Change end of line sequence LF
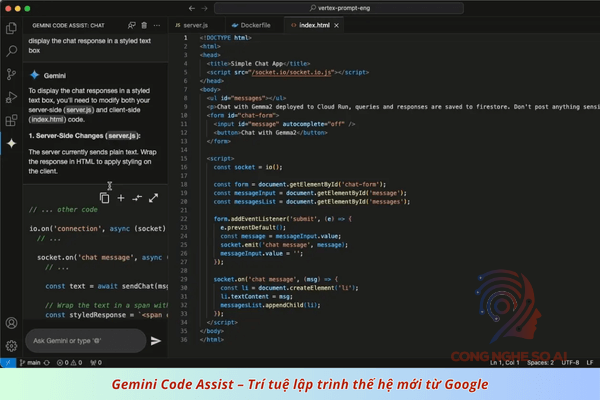 point(590,362)
